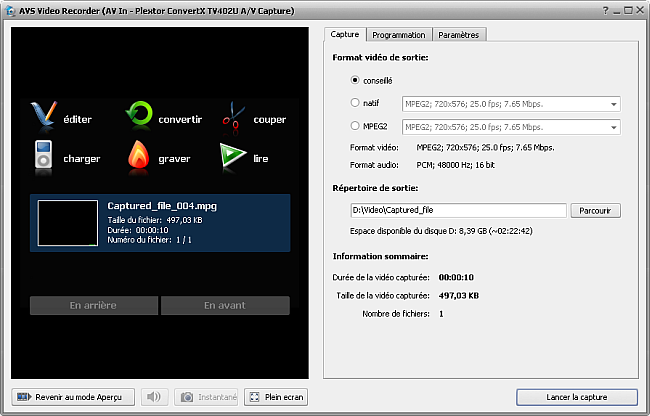Click the output directory path field

click(458, 210)
